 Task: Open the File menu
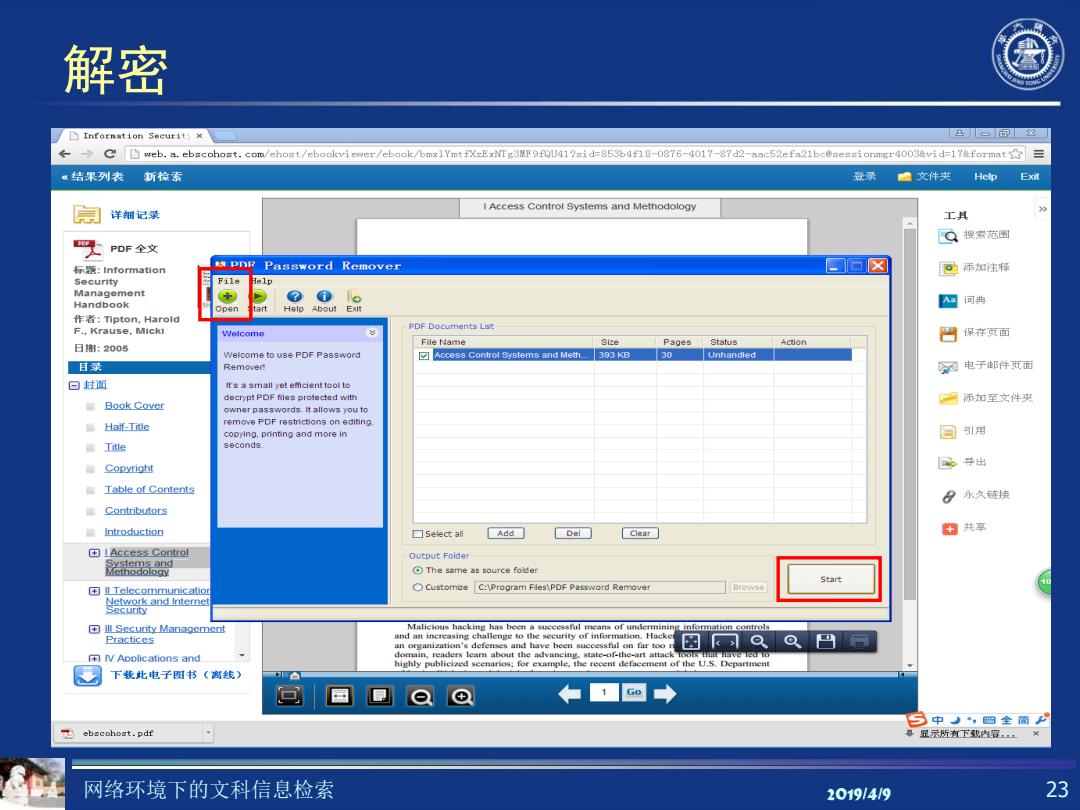click(229, 281)
